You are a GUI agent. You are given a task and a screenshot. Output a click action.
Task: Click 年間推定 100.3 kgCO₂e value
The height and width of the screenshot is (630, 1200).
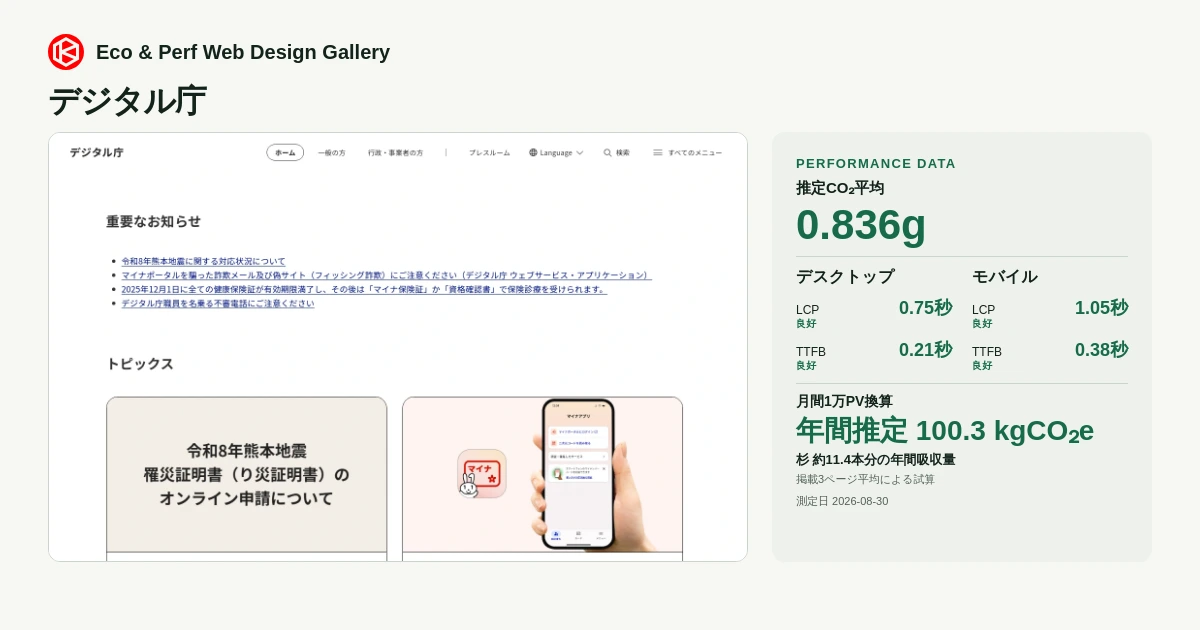(945, 431)
